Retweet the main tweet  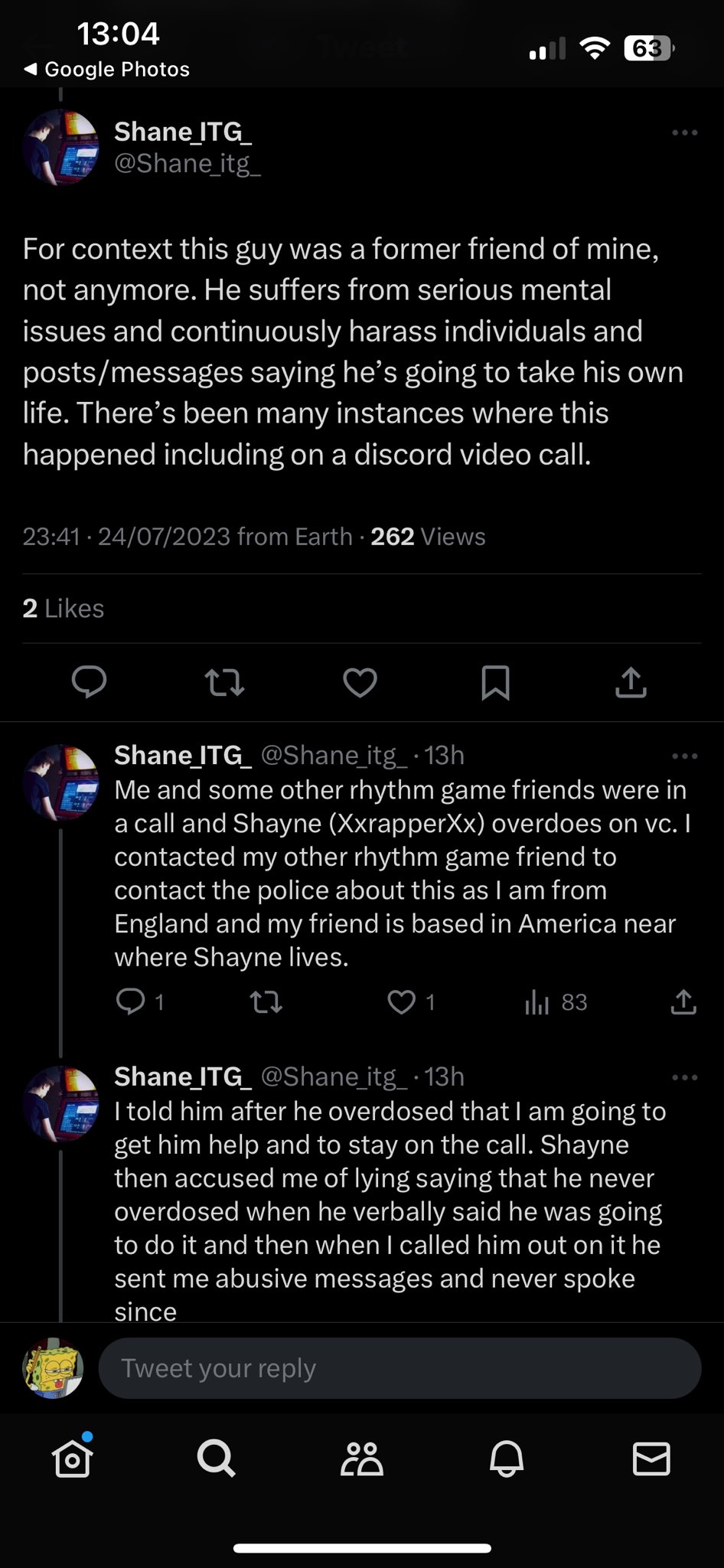point(225,682)
